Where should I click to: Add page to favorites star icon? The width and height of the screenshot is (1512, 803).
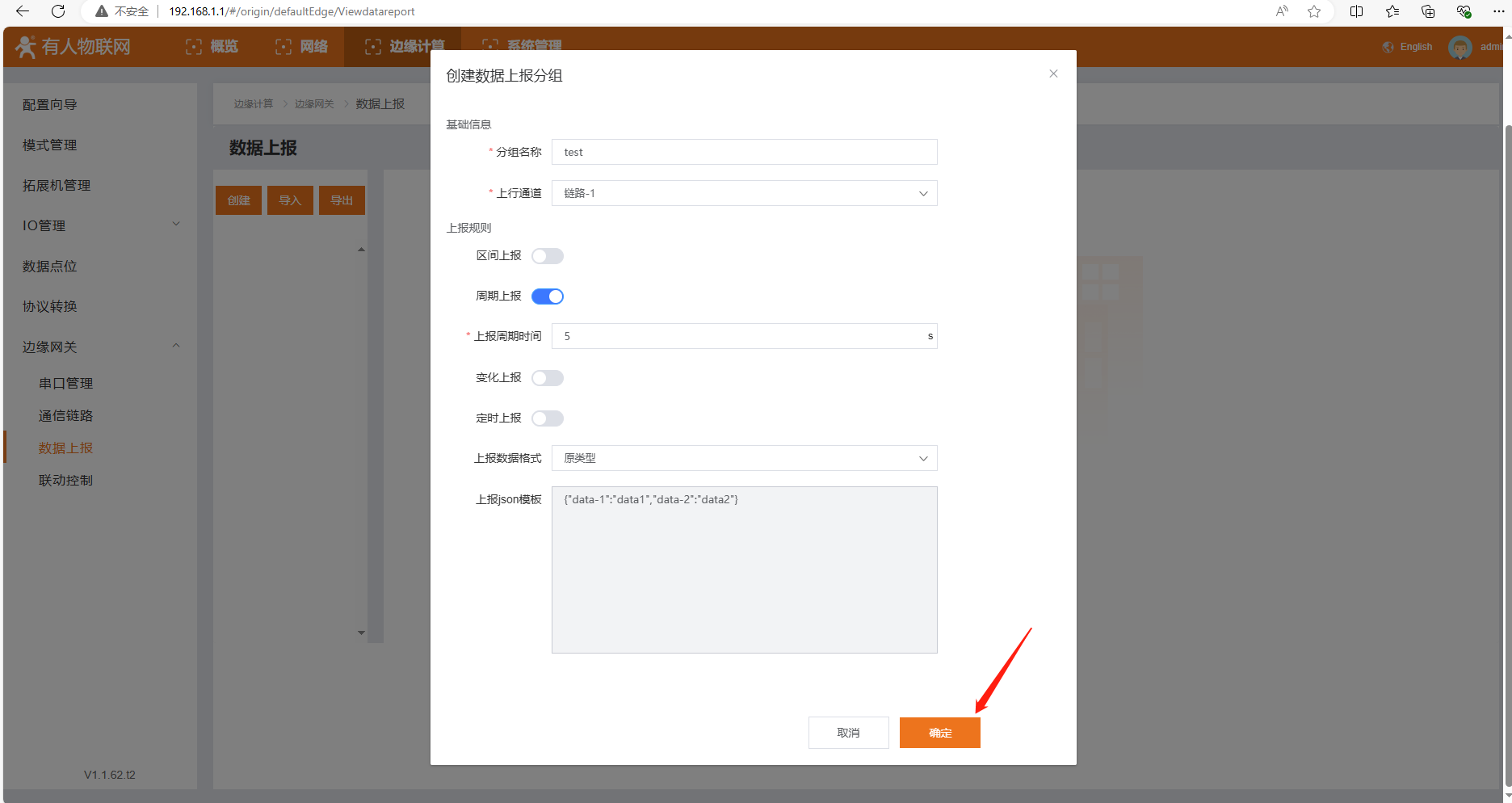(x=1314, y=11)
